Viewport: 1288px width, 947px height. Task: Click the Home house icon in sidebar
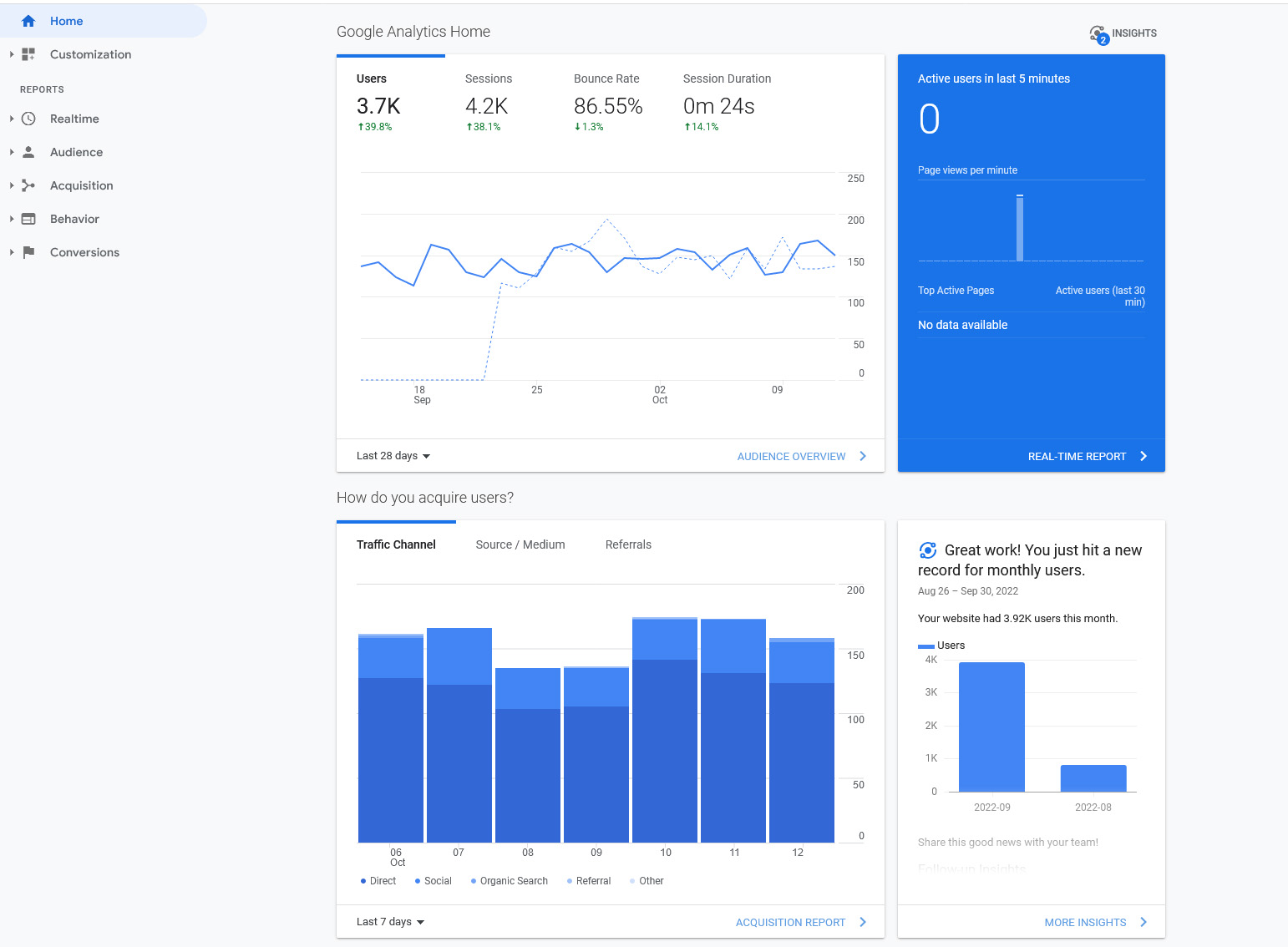click(x=28, y=21)
